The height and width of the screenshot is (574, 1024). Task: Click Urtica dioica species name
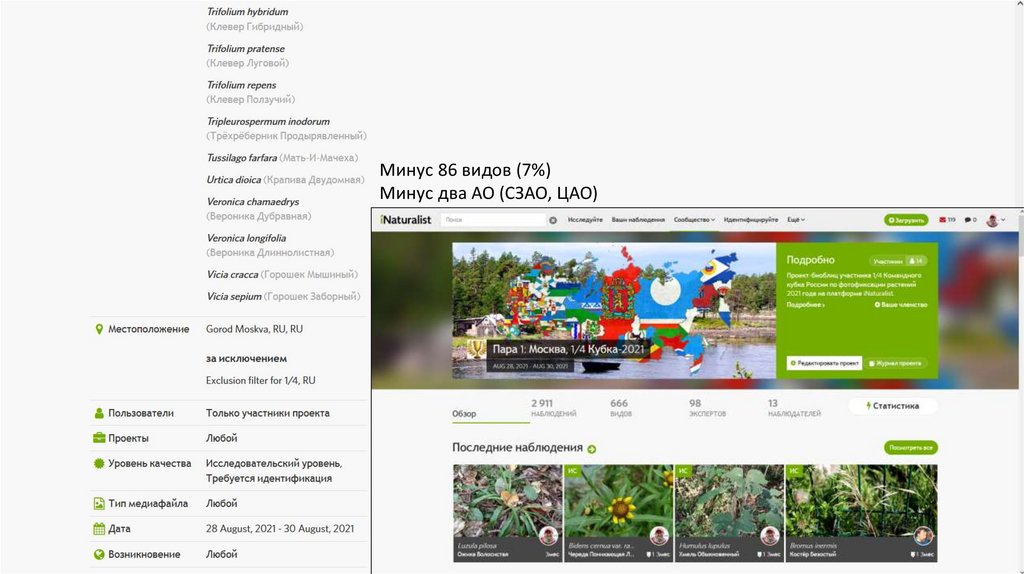click(x=234, y=180)
